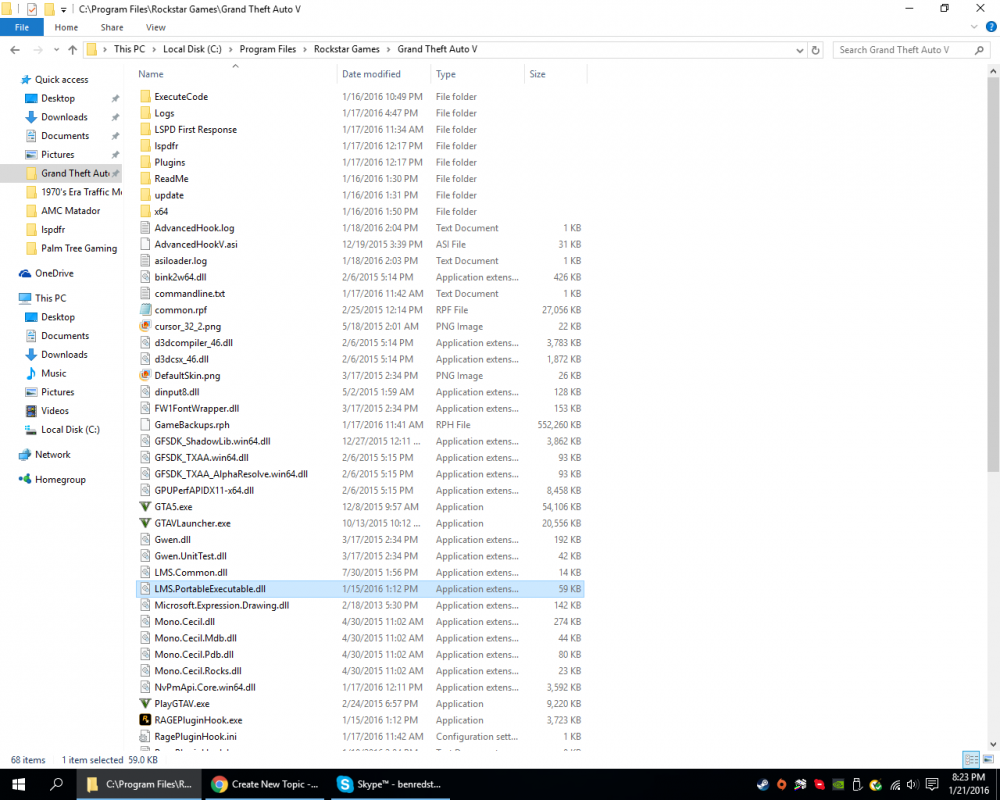Check Wi-Fi status from the tray
This screenshot has height=800, width=1000.
point(895,783)
